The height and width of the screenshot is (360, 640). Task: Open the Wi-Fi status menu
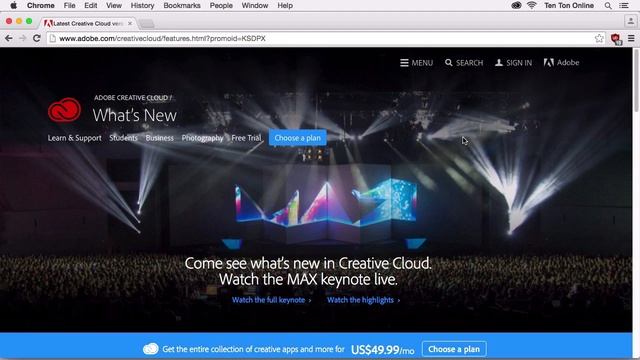click(531, 5)
